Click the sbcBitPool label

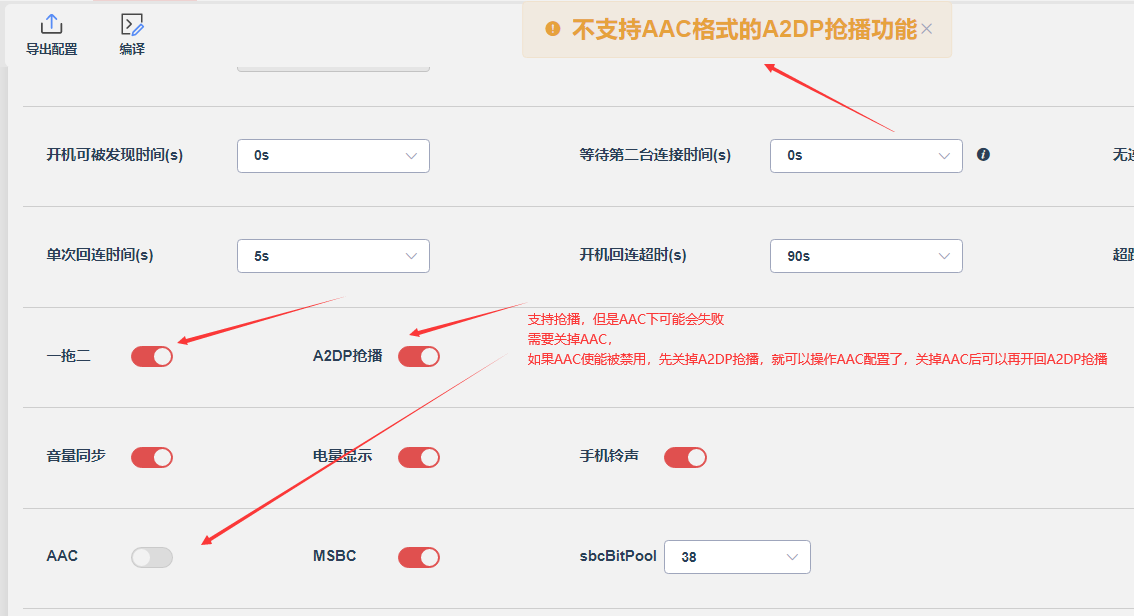pyautogui.click(x=618, y=556)
